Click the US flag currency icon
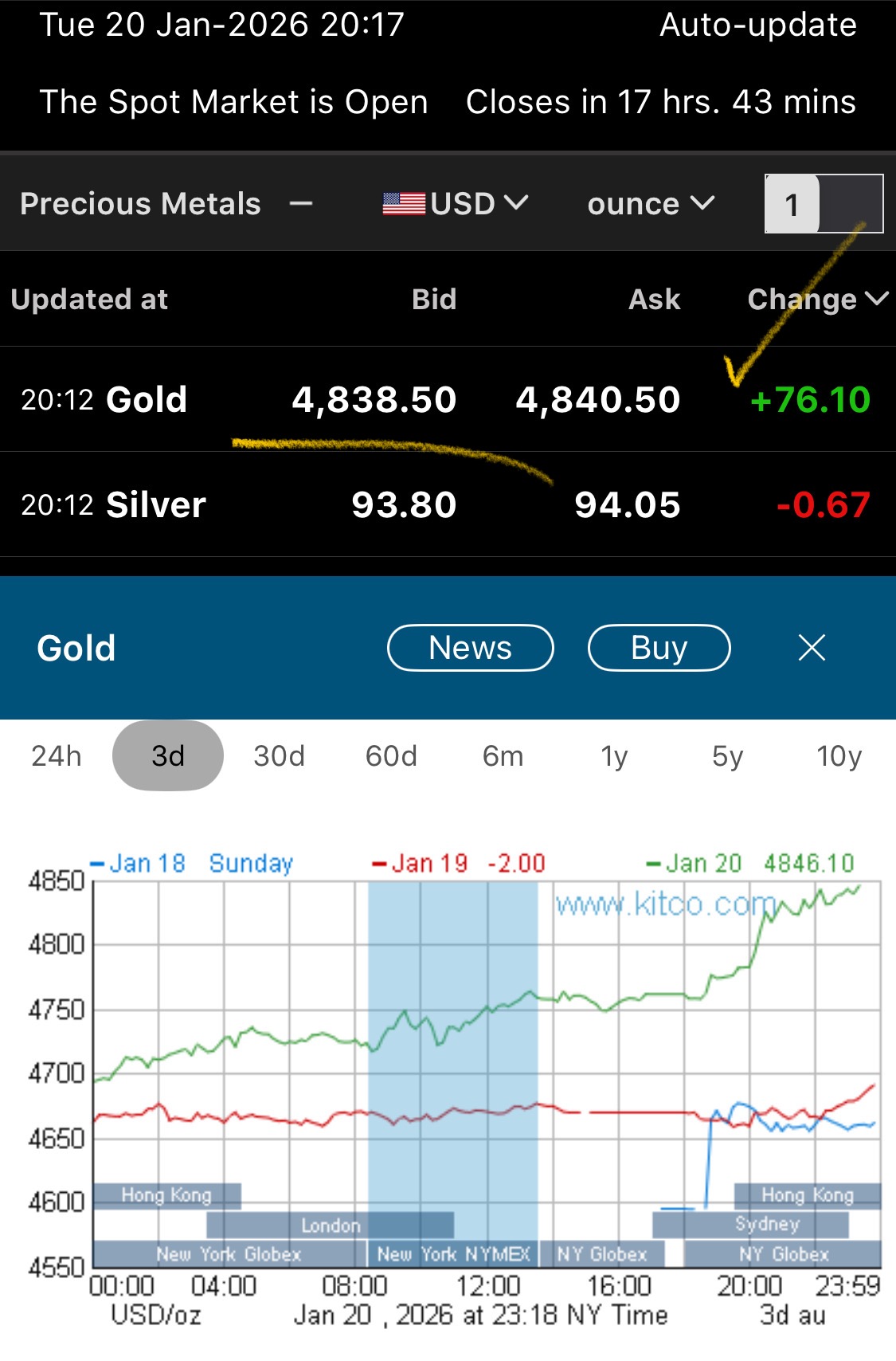 click(404, 204)
